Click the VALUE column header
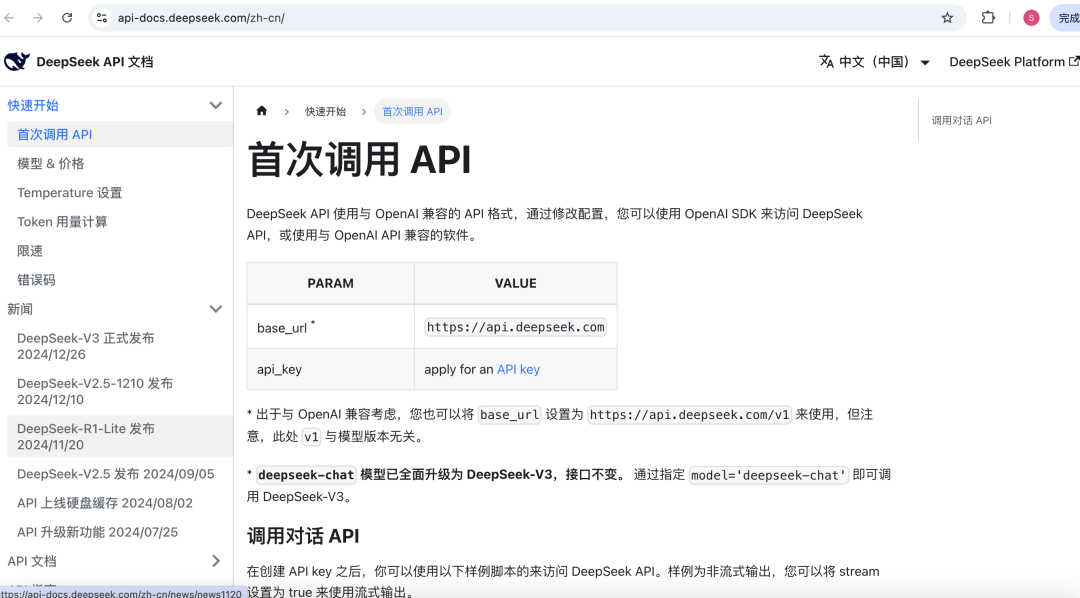This screenshot has width=1080, height=598. tap(515, 283)
